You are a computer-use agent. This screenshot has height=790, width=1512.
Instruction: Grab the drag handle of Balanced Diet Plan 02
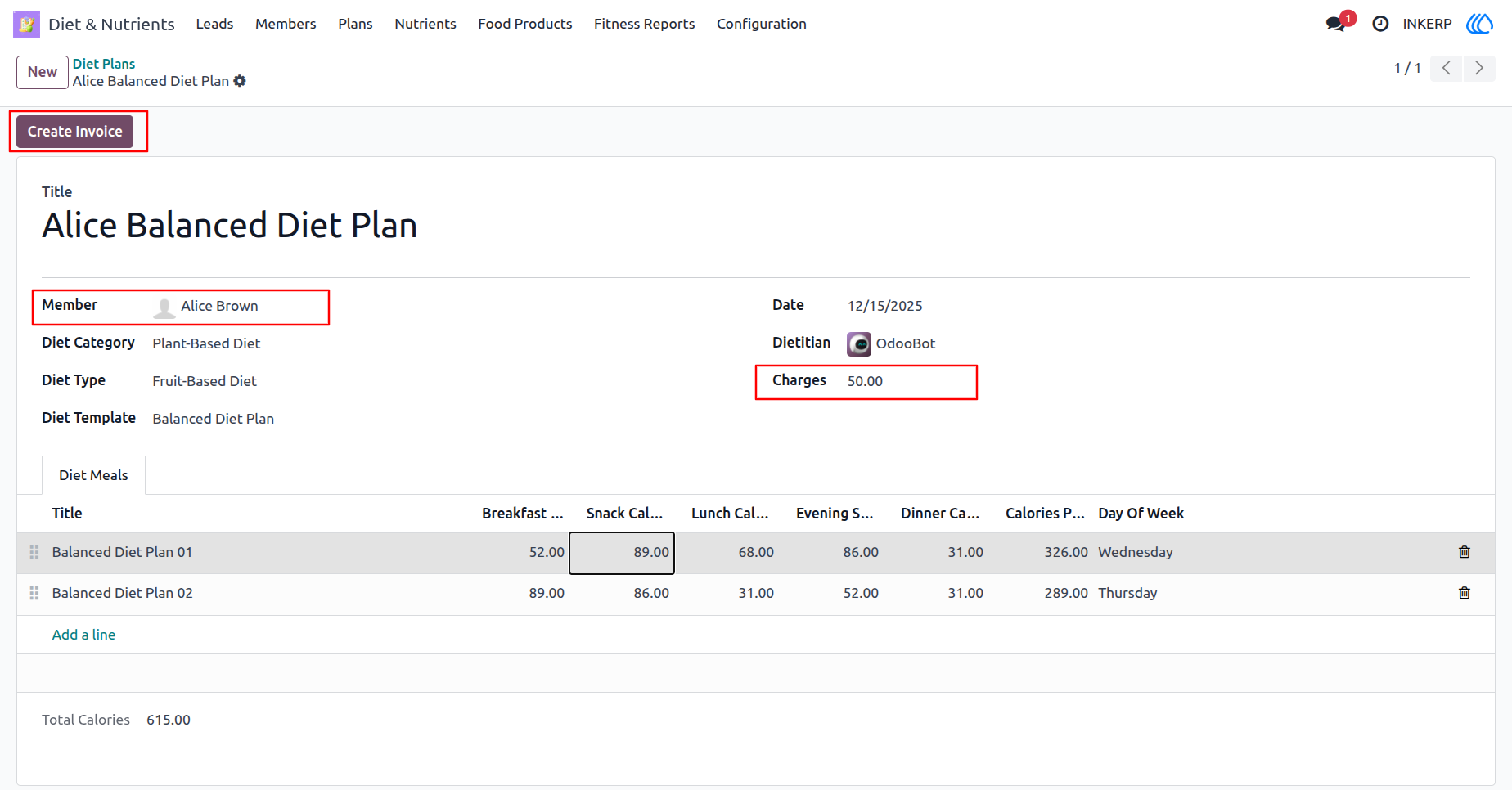point(34,593)
